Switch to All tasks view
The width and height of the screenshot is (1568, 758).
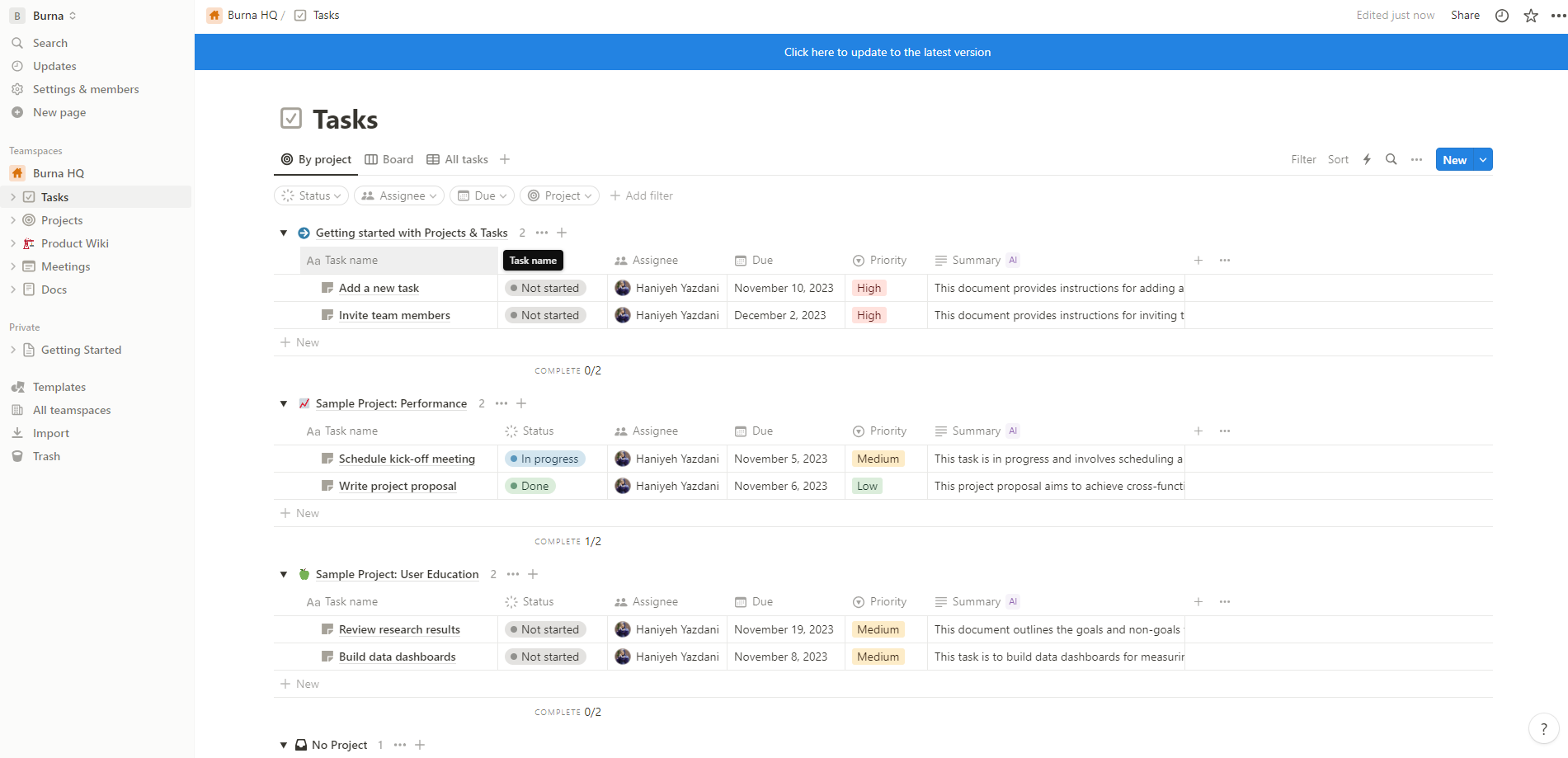[x=457, y=159]
